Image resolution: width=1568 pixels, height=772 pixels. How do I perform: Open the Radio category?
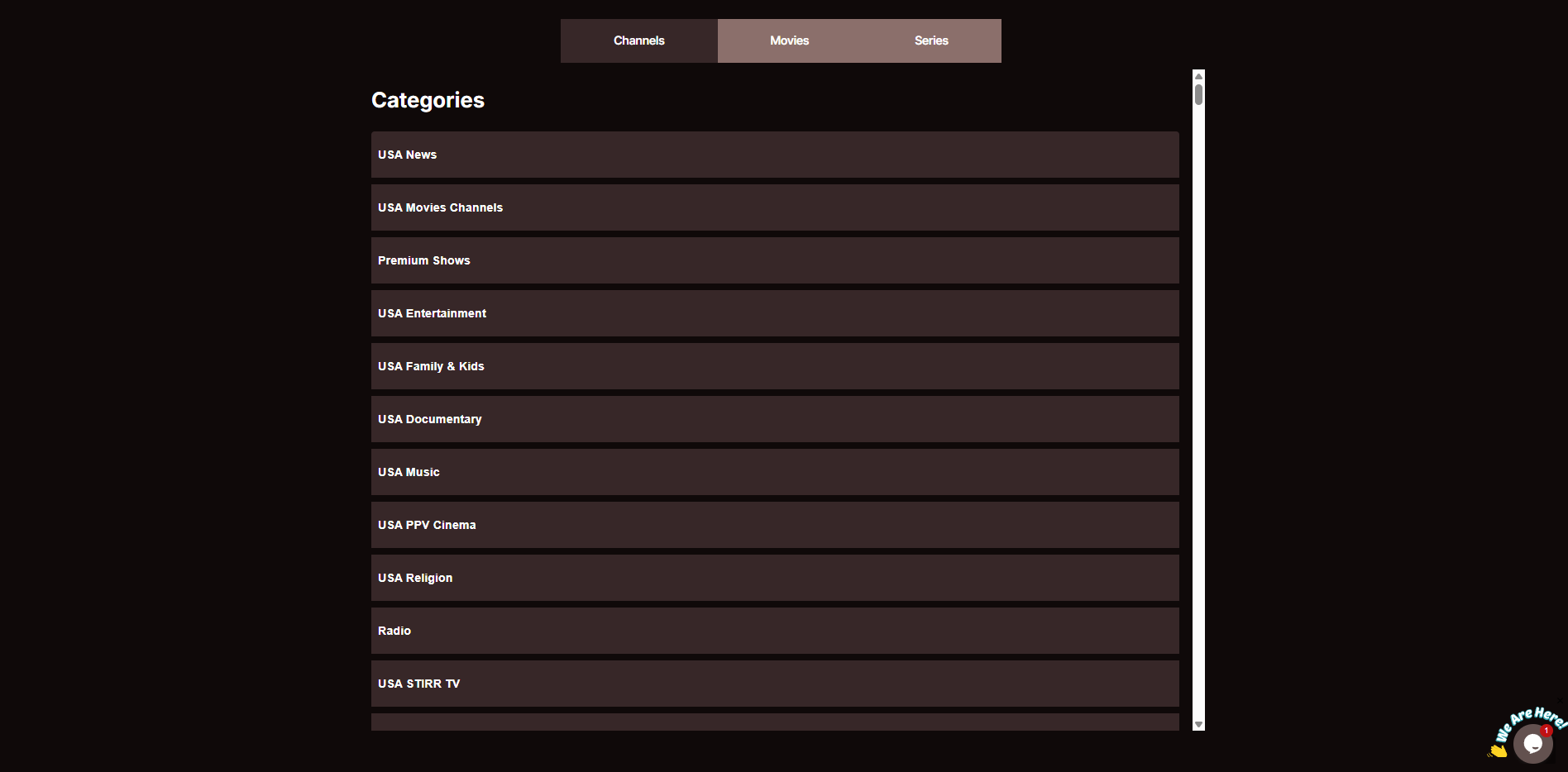pyautogui.click(x=775, y=631)
